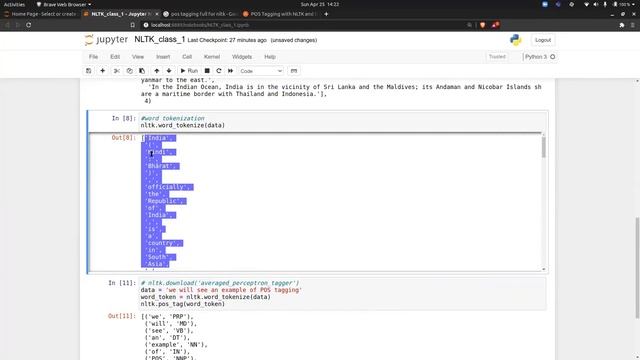The width and height of the screenshot is (640, 360).
Task: Insert a cell below with the plus icon
Action: point(102,71)
